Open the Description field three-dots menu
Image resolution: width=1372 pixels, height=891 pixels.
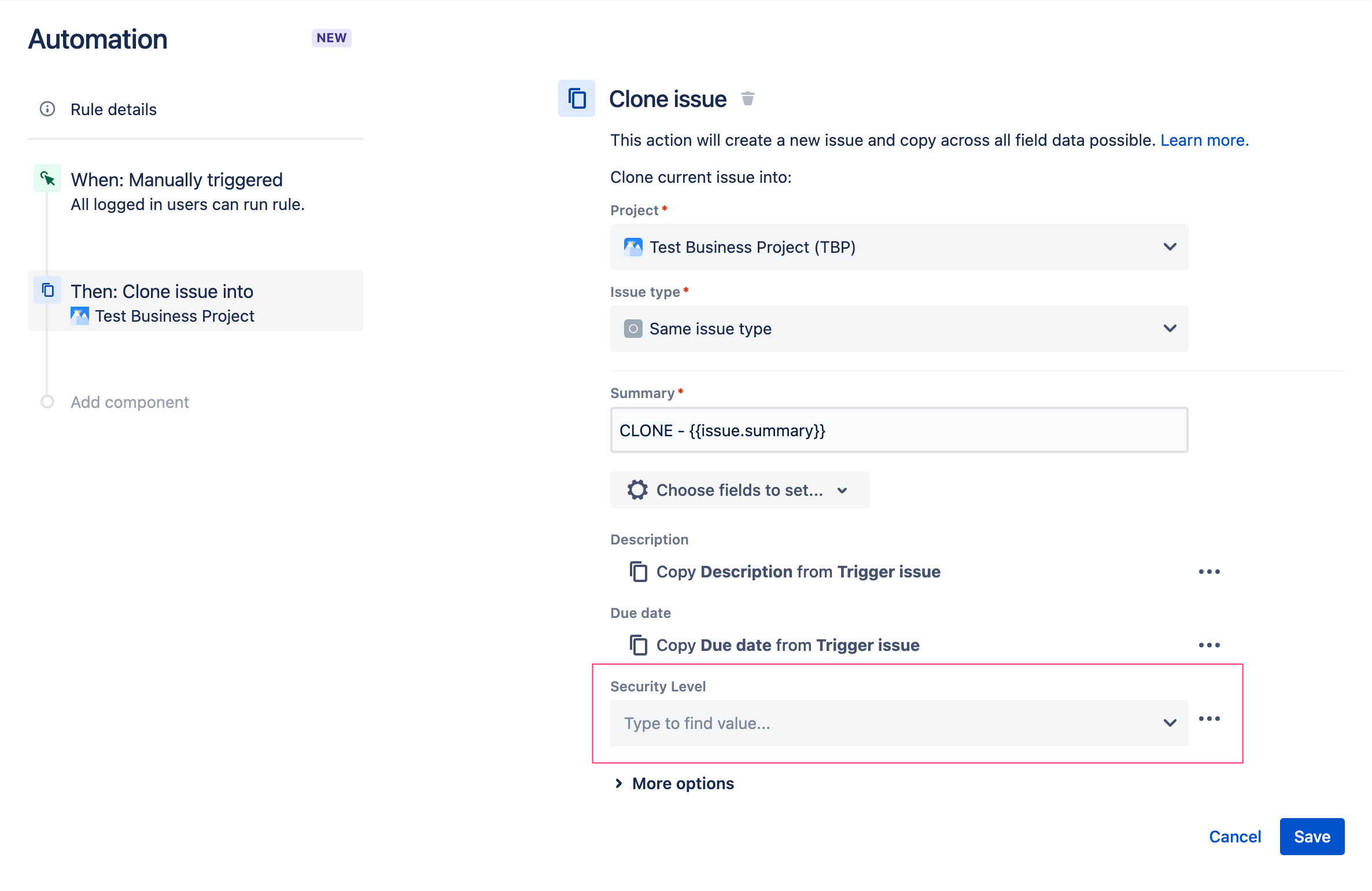click(x=1209, y=572)
